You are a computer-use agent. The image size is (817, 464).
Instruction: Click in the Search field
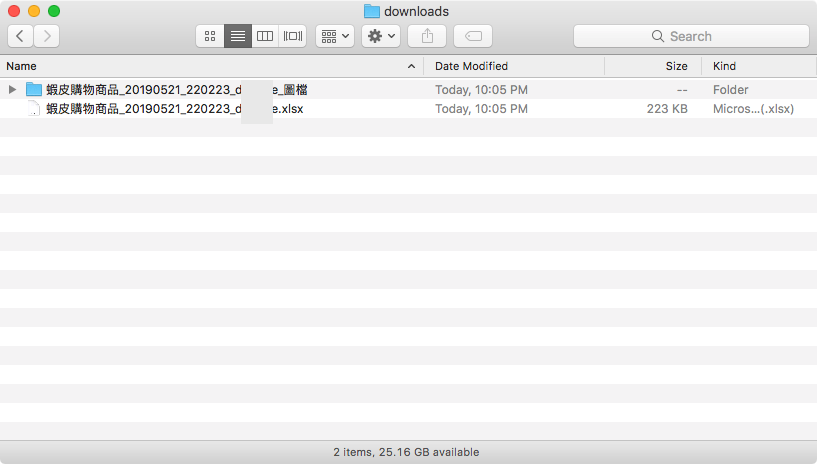(691, 36)
